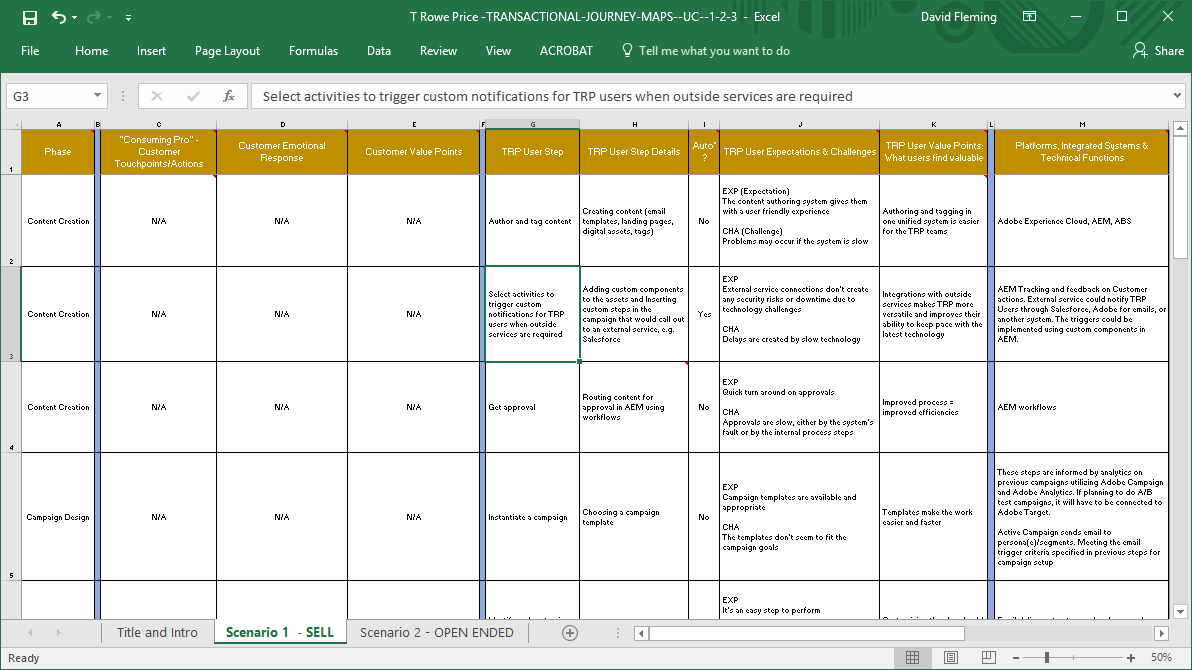Open the Page Layout ribbon tab
This screenshot has height=670, width=1192.
tap(227, 51)
